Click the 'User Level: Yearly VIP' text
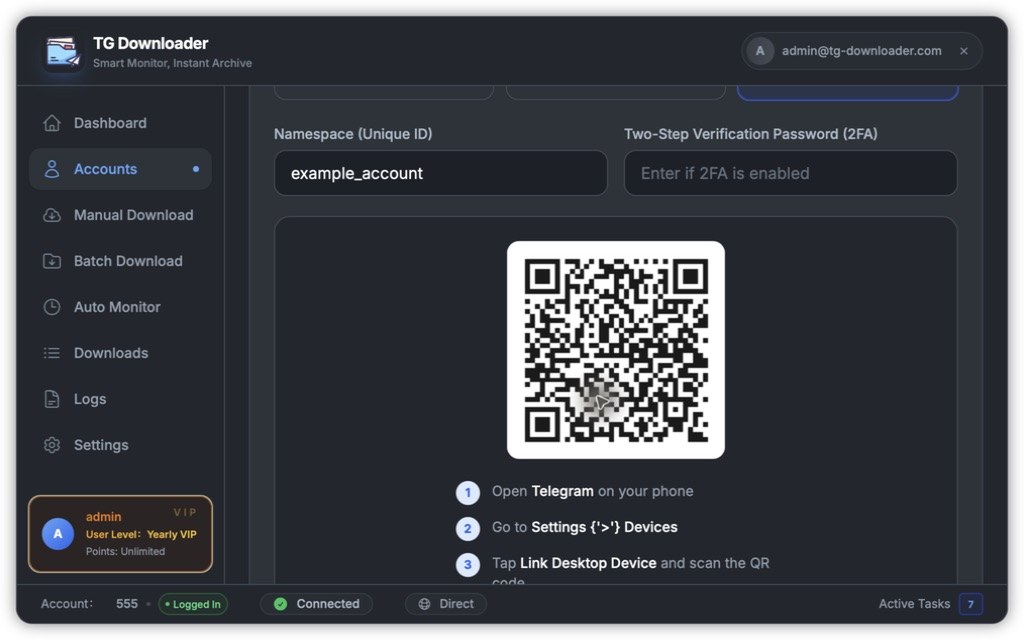The height and width of the screenshot is (640, 1024). 141,534
